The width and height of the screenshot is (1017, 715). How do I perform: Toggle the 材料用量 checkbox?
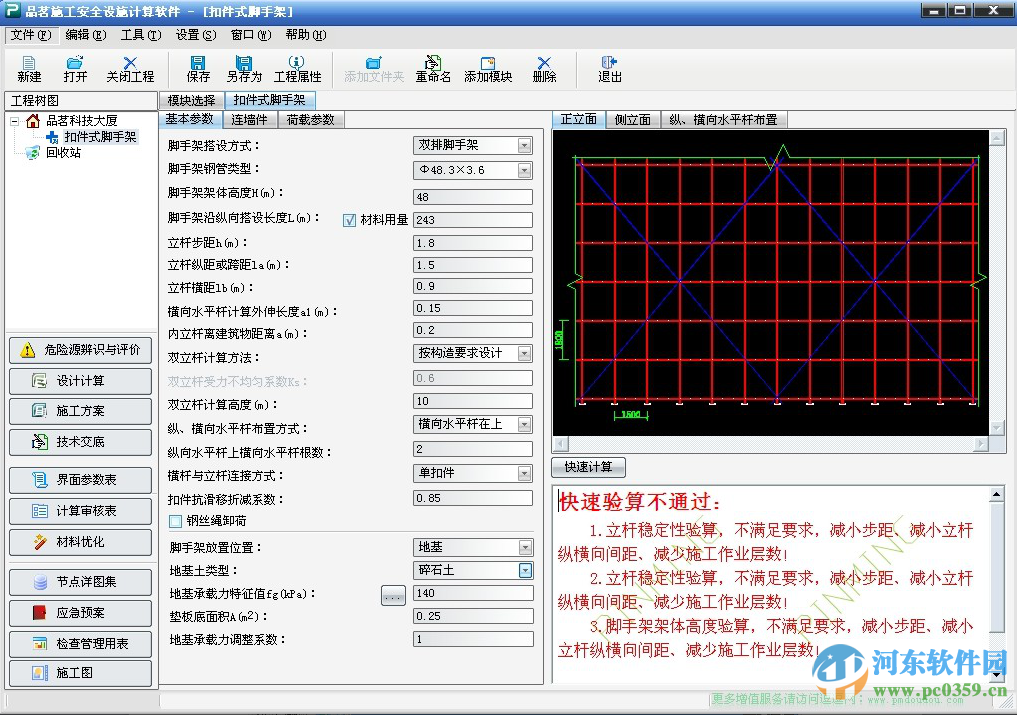[350, 220]
